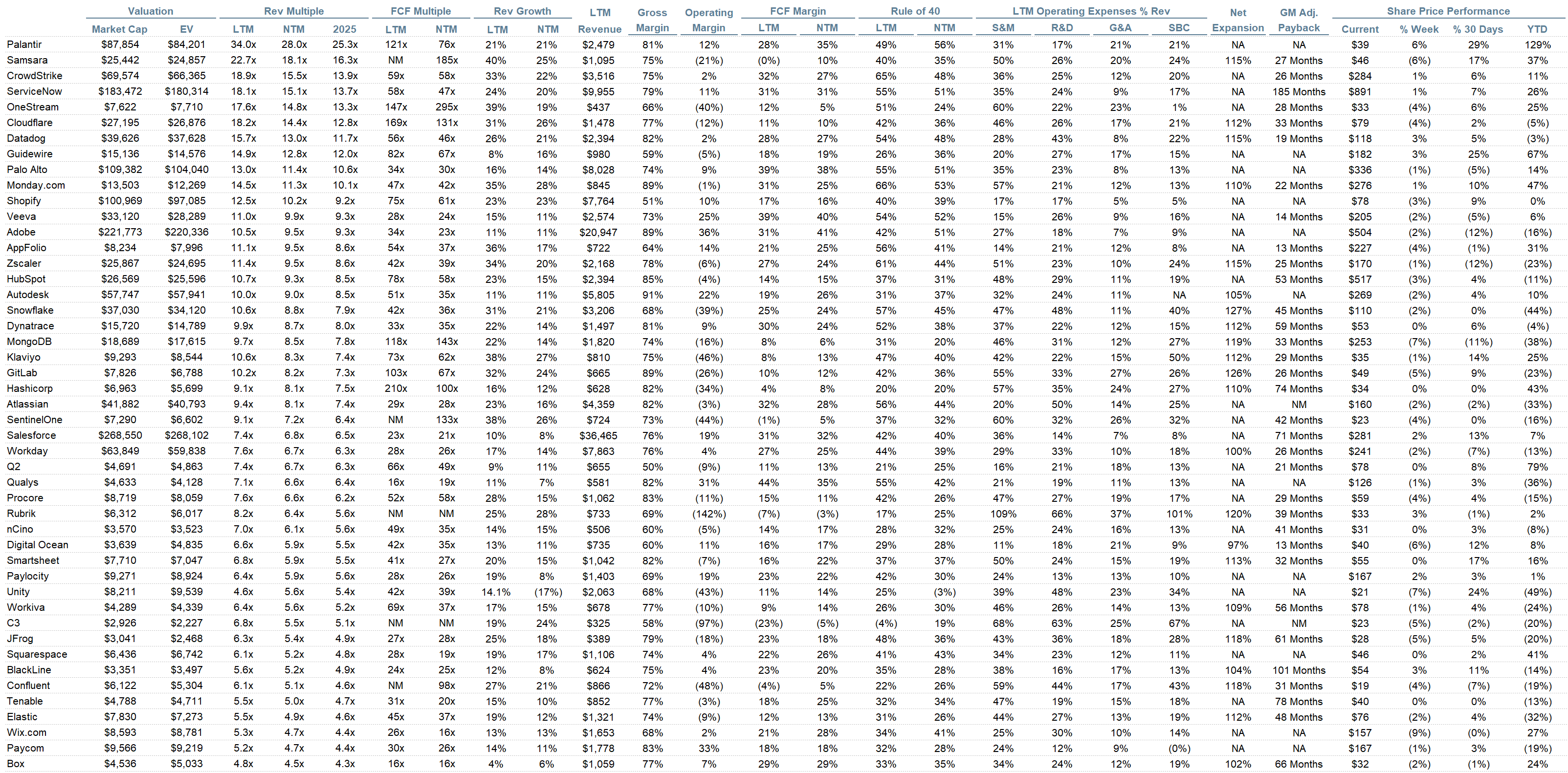Viewport: 1568px width, 773px height.
Task: Select Smartsheet net expansion 113%
Action: tap(1238, 561)
